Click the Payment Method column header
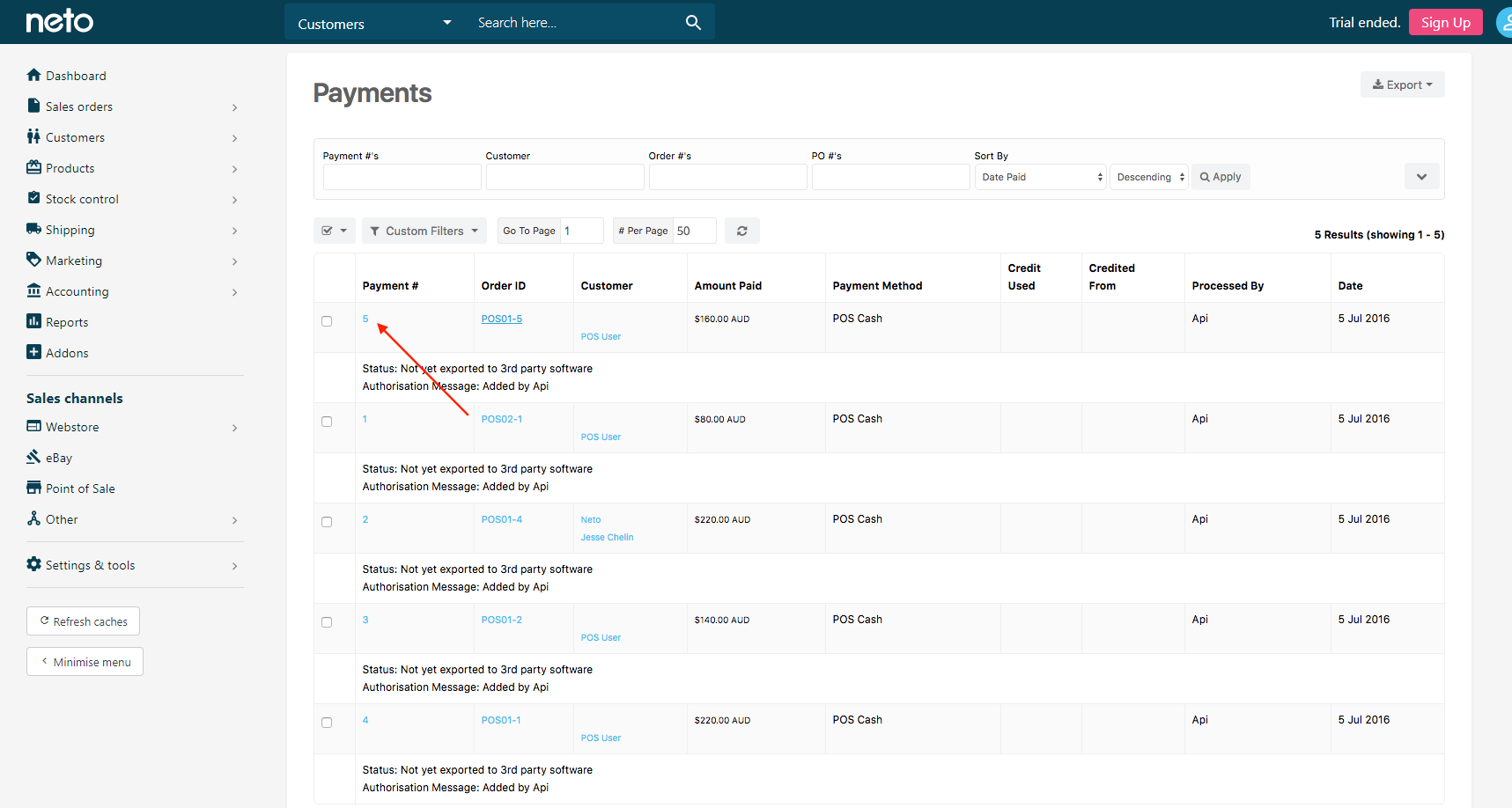The height and width of the screenshot is (808, 1512). 877,286
